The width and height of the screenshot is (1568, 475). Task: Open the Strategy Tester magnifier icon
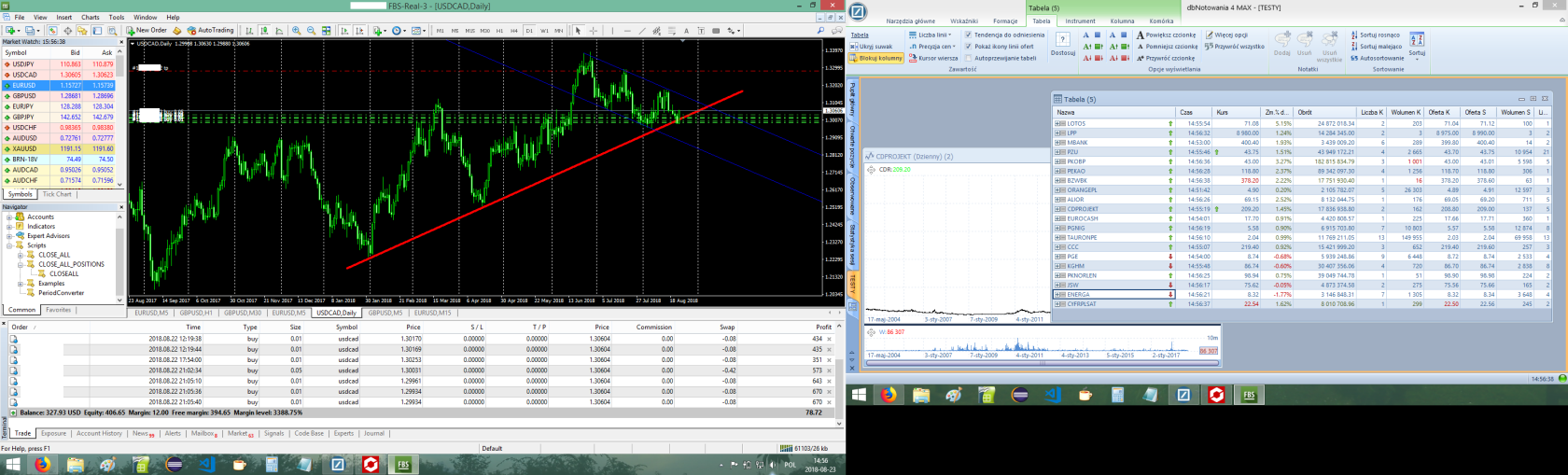tap(112, 30)
